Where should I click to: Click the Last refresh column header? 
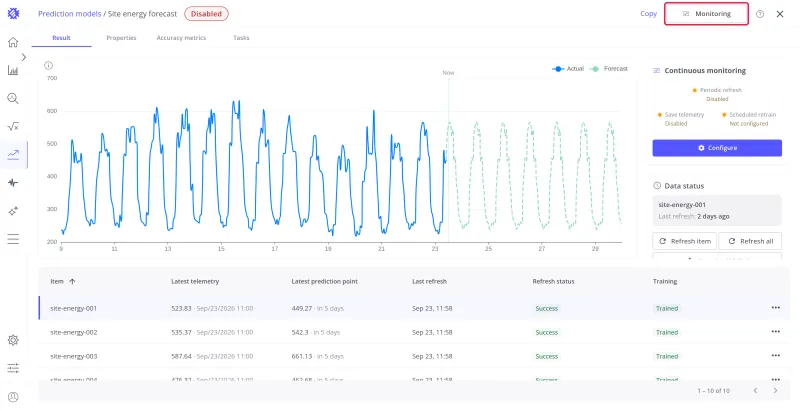point(430,281)
